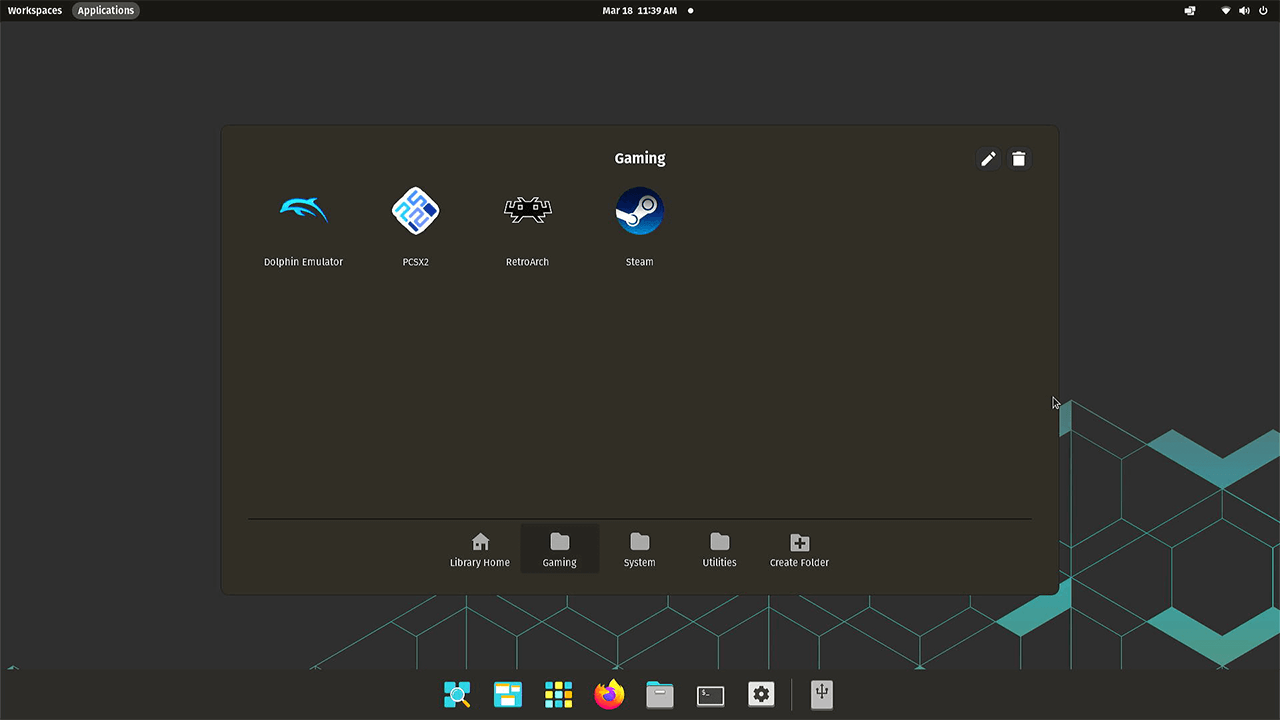Open the Workspaces overview in the top bar
Image resolution: width=1280 pixels, height=720 pixels.
tap(35, 10)
